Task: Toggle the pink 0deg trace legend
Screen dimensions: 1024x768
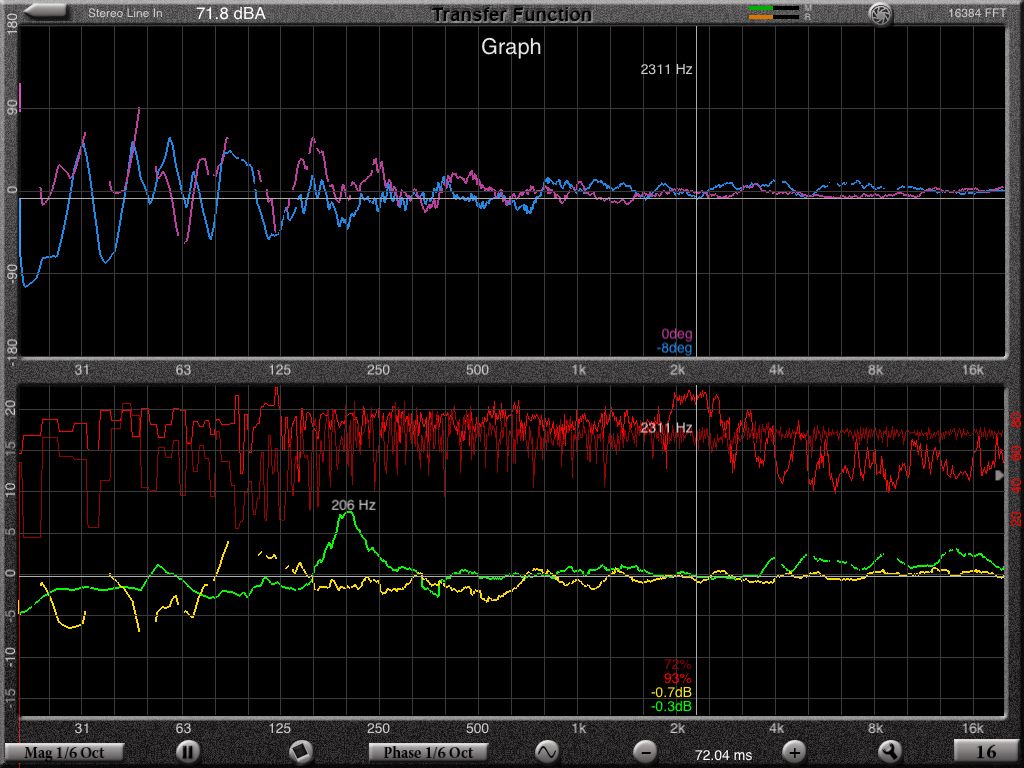Action: coord(676,334)
